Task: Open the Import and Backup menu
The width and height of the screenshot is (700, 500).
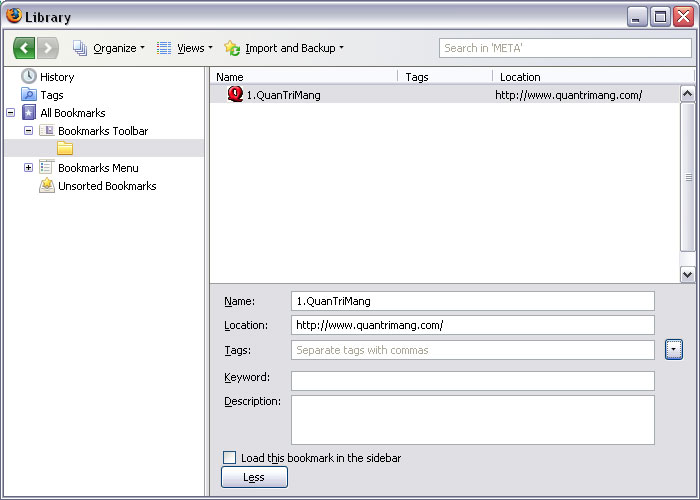Action: click(x=295, y=48)
